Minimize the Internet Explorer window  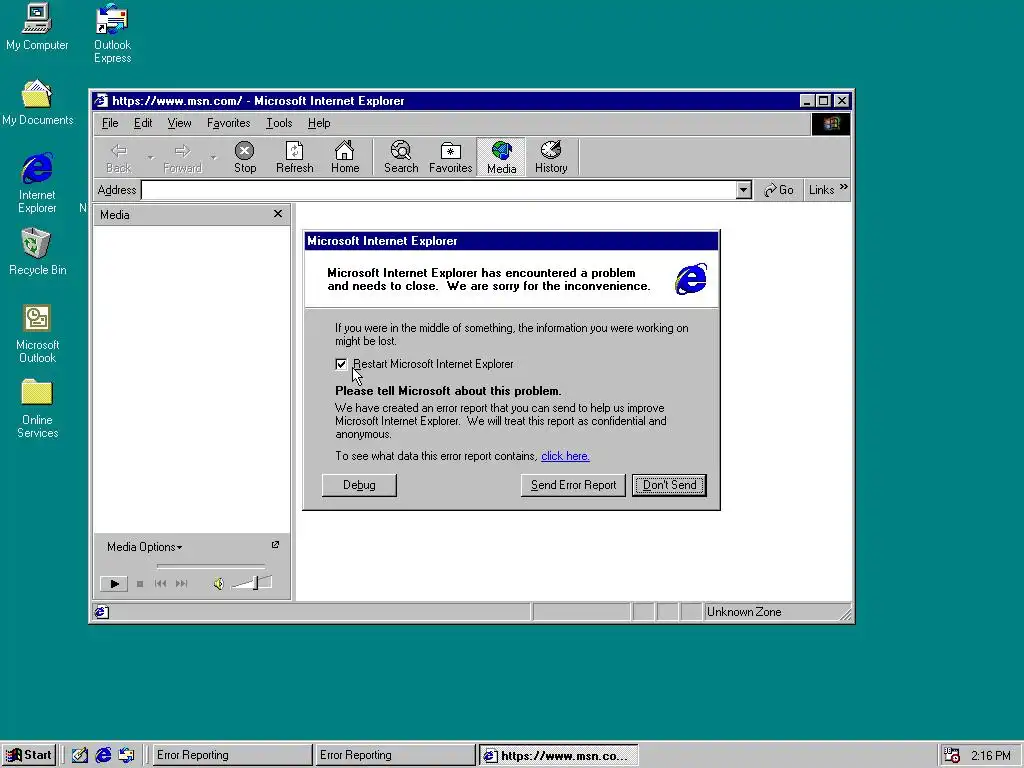[x=807, y=101]
